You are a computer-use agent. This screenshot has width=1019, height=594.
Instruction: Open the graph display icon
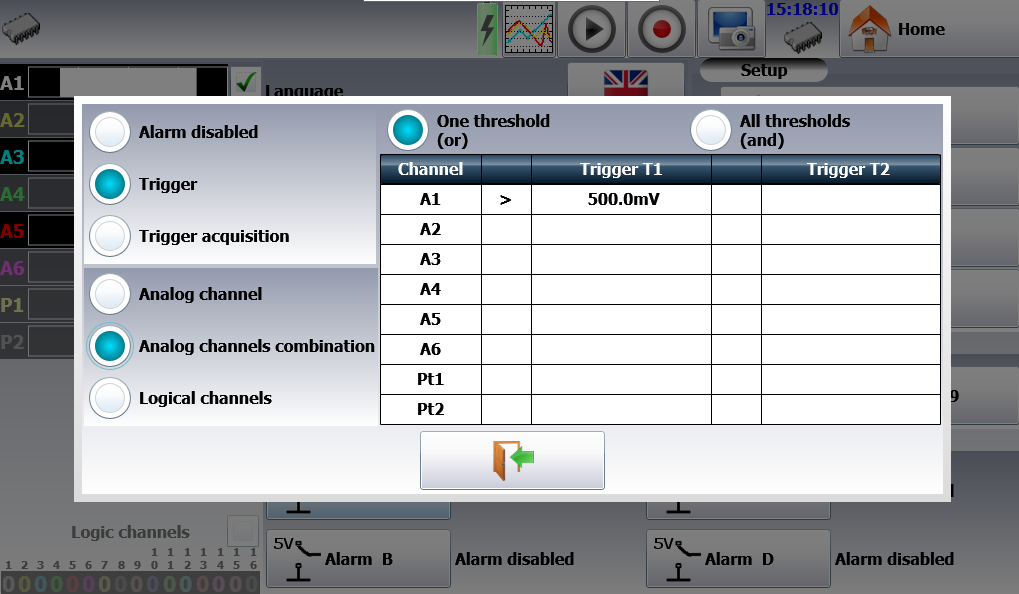coord(529,29)
